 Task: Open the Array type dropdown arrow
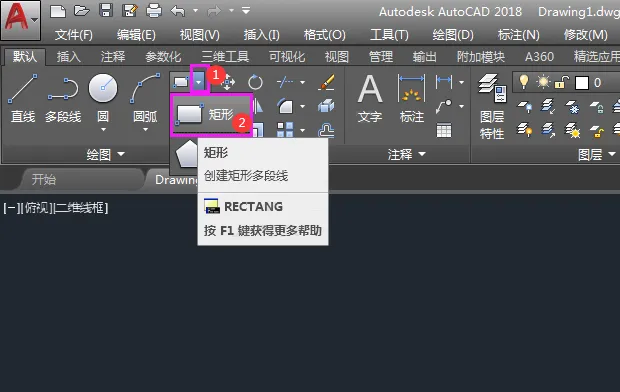click(x=302, y=130)
